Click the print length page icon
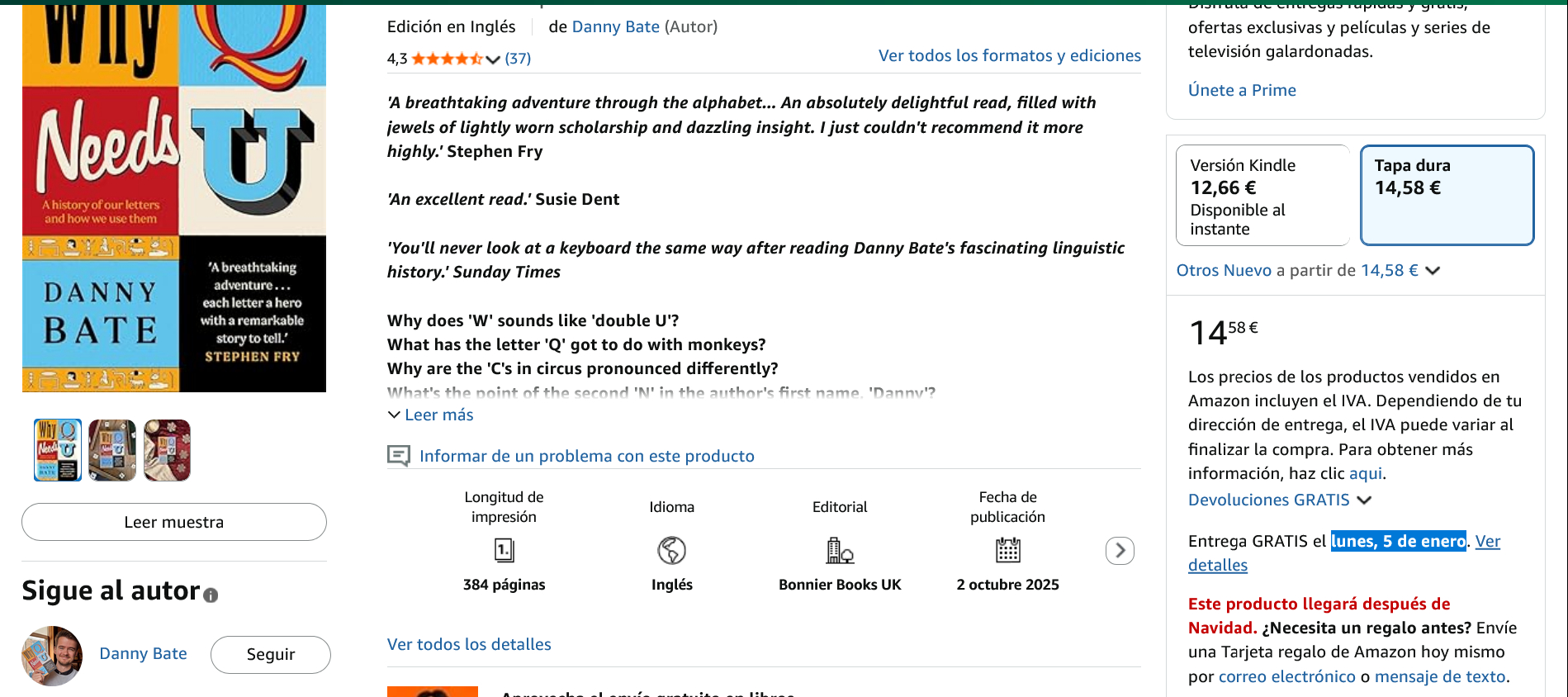The image size is (1568, 697). pyautogui.click(x=504, y=550)
